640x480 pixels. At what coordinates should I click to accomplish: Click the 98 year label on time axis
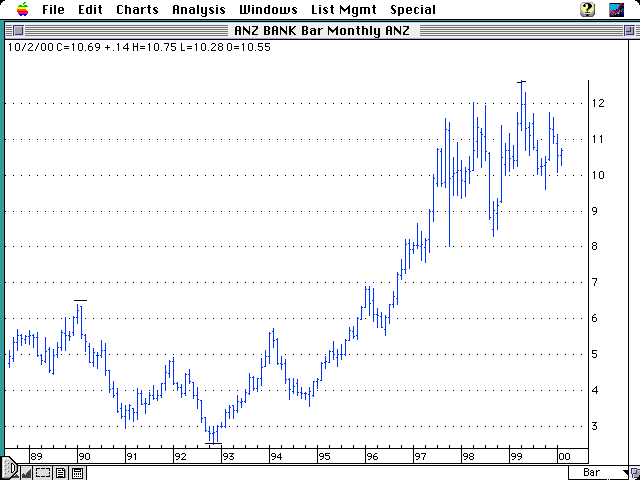(469, 456)
